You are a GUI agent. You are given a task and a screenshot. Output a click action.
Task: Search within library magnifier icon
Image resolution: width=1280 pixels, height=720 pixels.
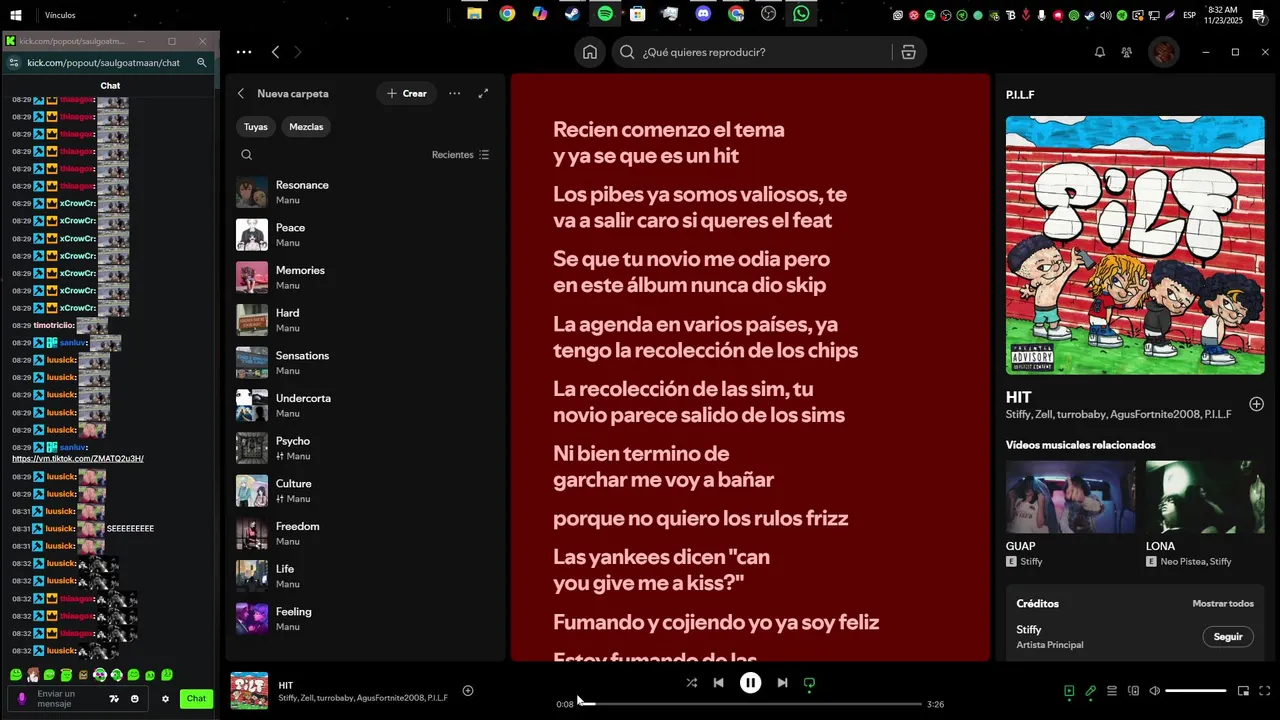(247, 155)
